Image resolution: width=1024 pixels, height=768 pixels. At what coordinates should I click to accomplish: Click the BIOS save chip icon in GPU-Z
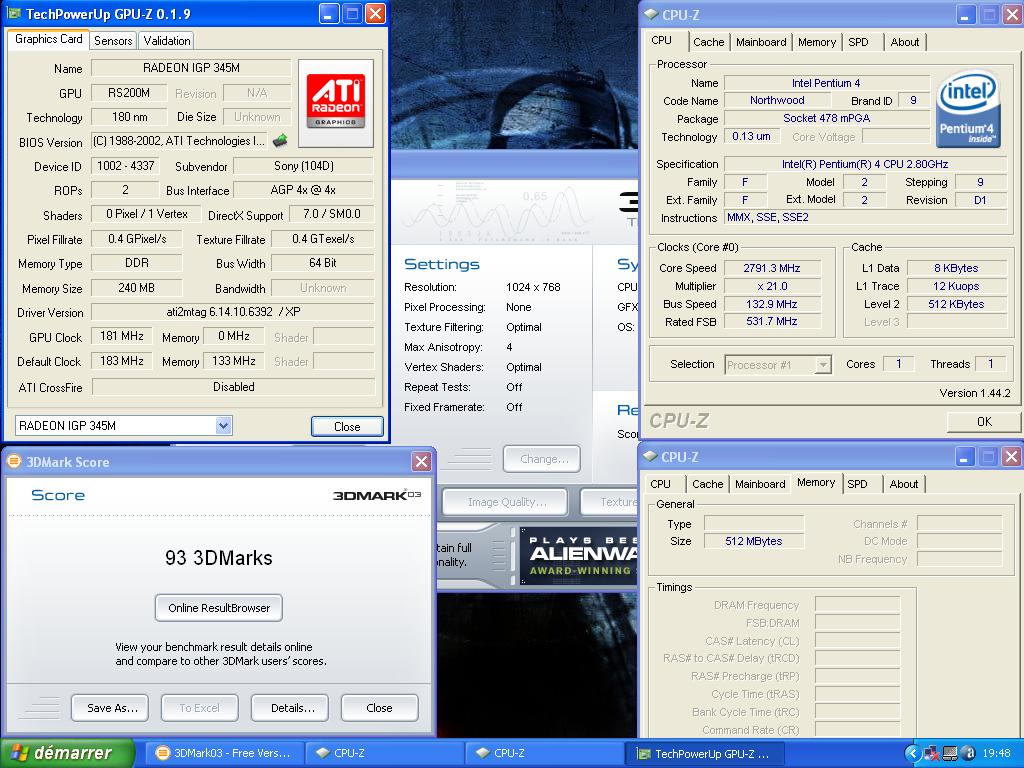tap(280, 140)
